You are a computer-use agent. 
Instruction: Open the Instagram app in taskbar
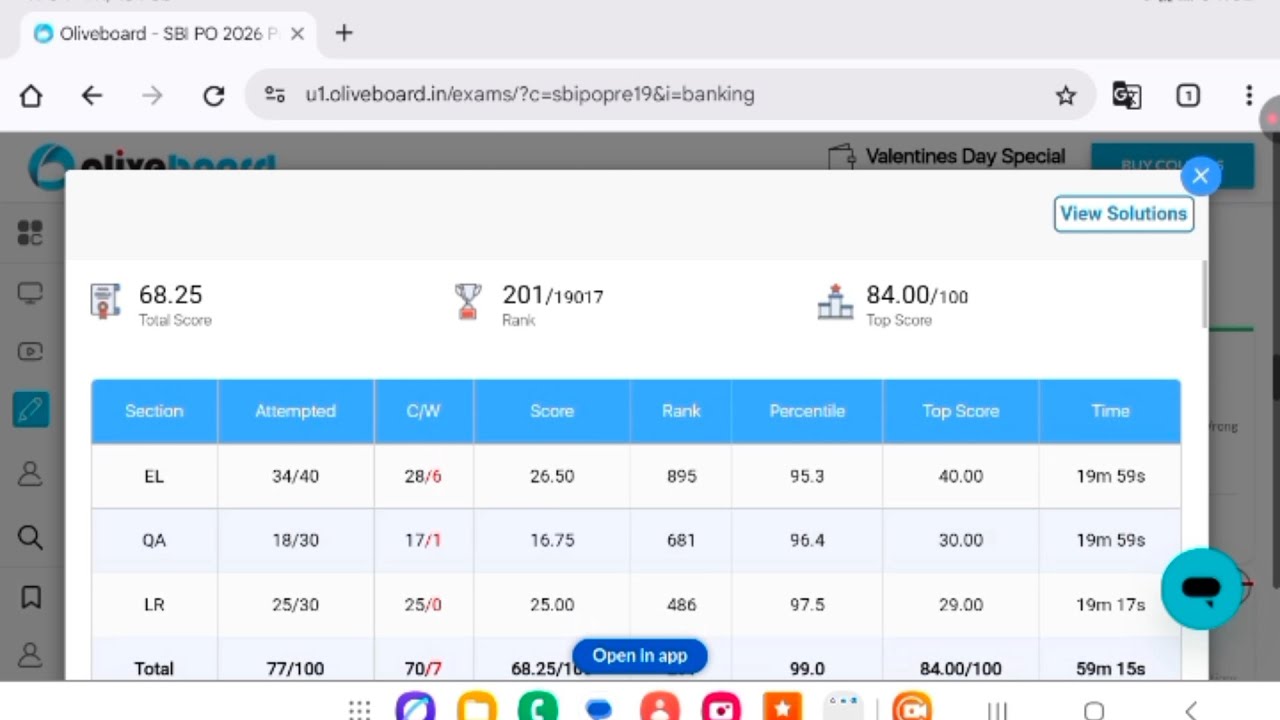tap(721, 706)
